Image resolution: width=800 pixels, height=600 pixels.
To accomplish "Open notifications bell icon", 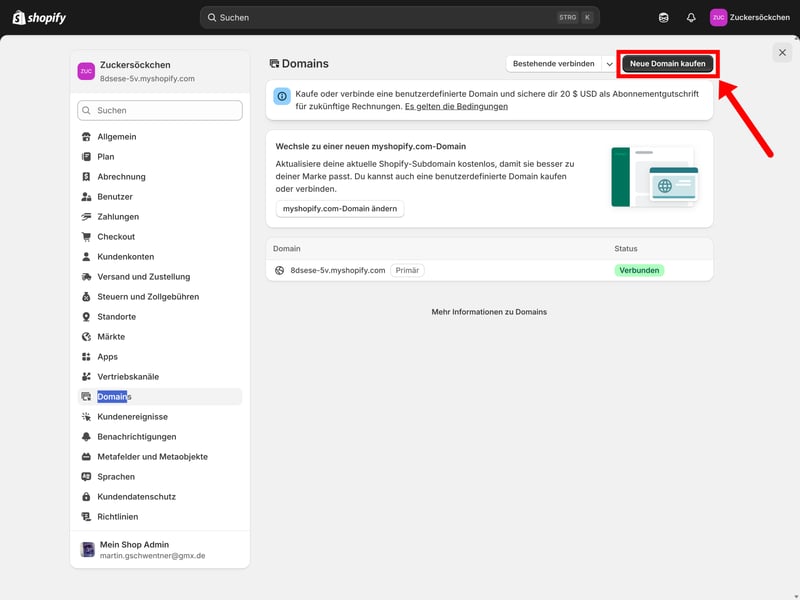I will tap(691, 17).
